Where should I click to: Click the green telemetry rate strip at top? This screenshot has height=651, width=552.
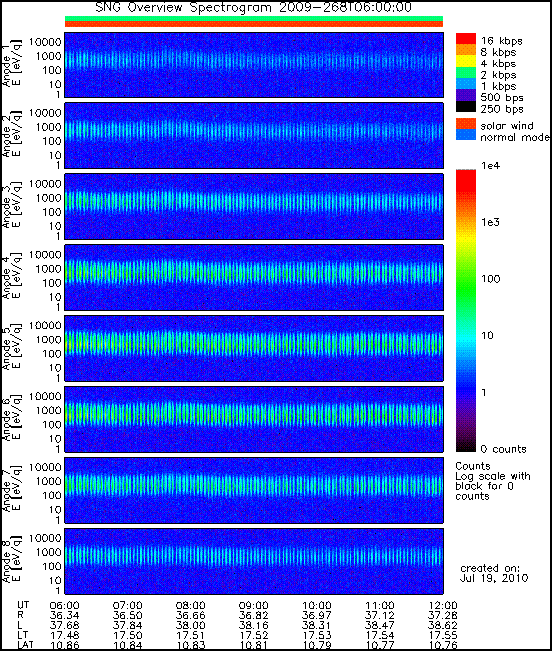point(254,19)
